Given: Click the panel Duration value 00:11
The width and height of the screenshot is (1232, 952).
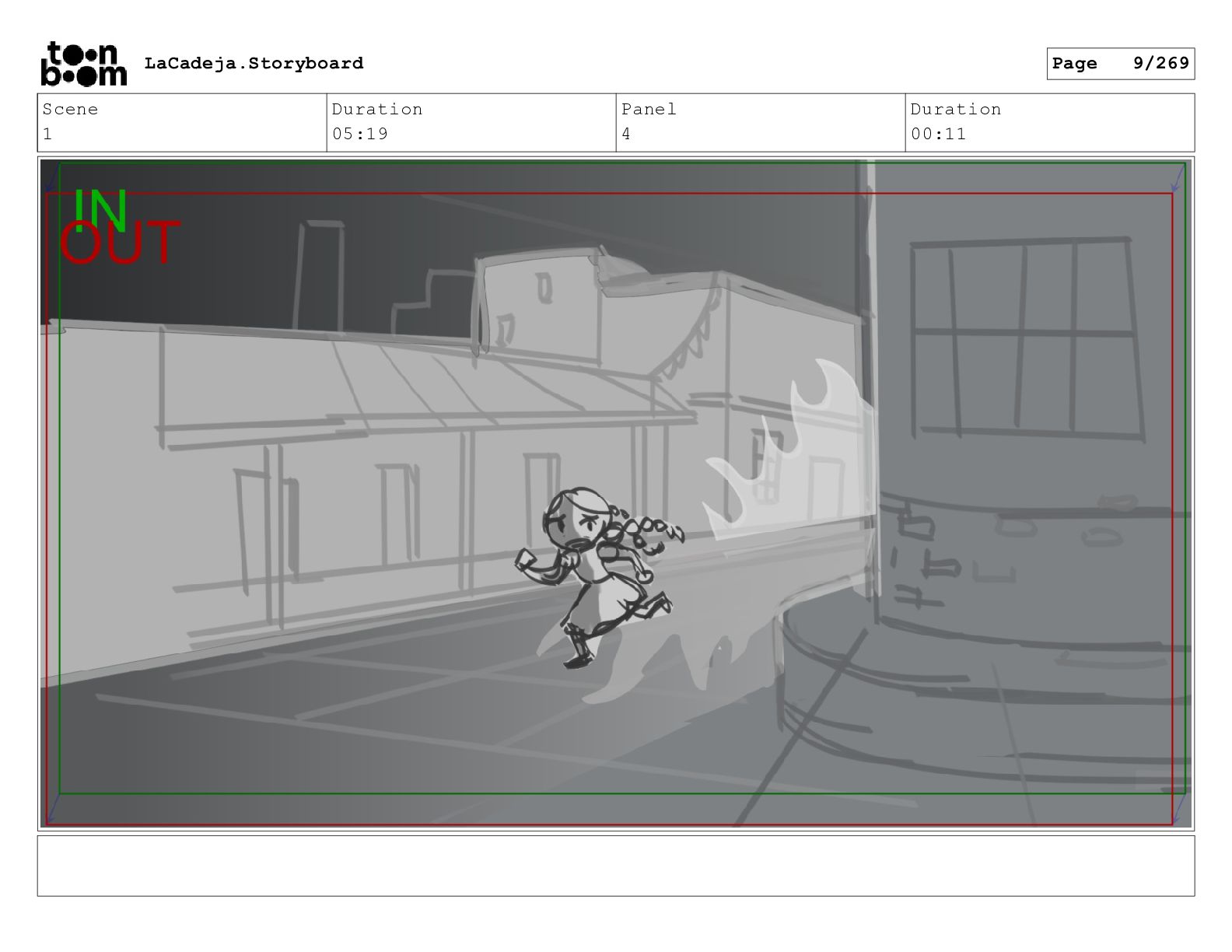Looking at the screenshot, I should [939, 134].
